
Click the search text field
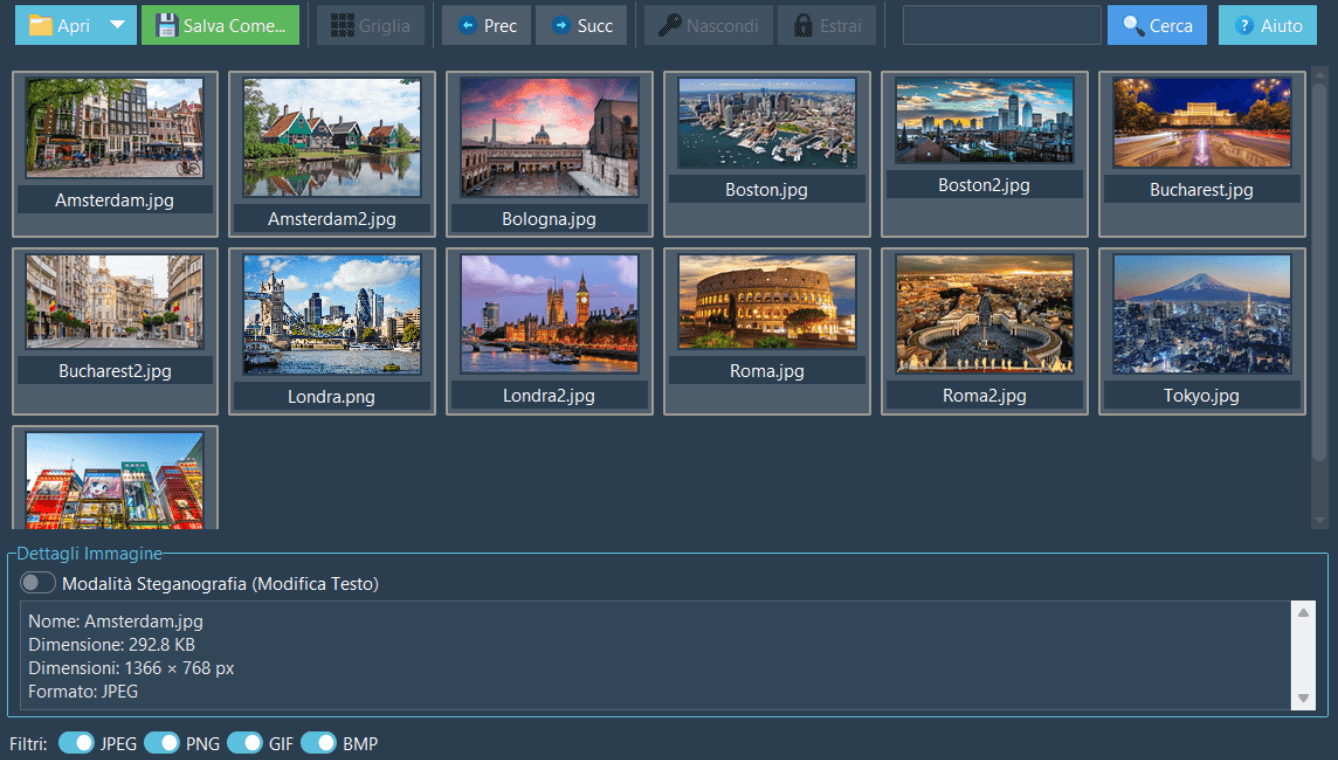1001,26
